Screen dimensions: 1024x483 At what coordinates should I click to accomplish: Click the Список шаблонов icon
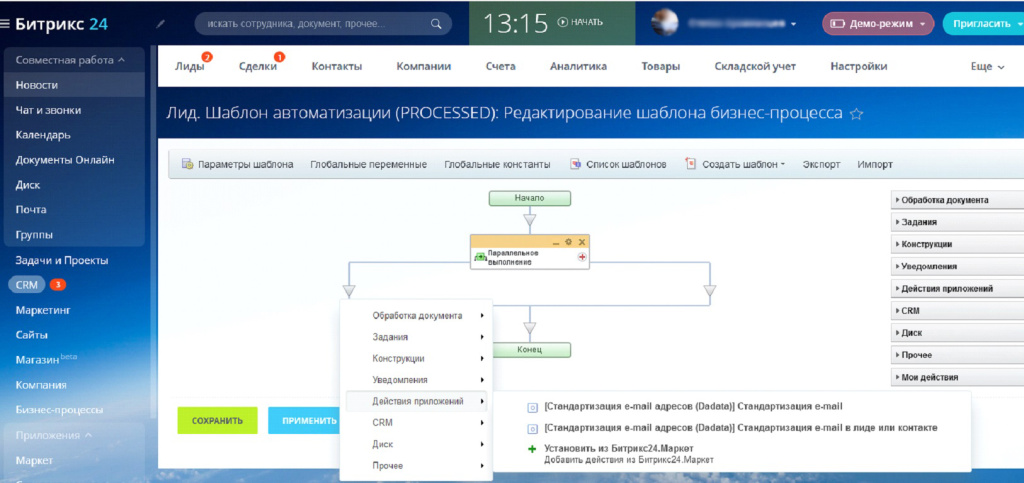[x=575, y=164]
